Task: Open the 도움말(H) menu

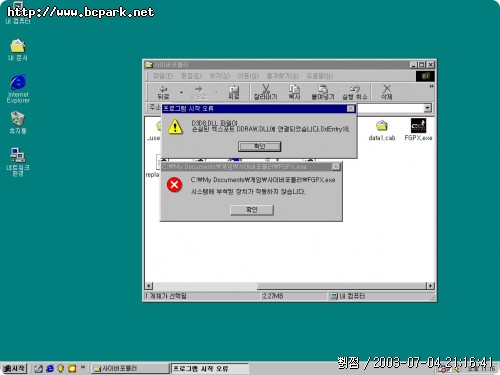Action: click(320, 76)
